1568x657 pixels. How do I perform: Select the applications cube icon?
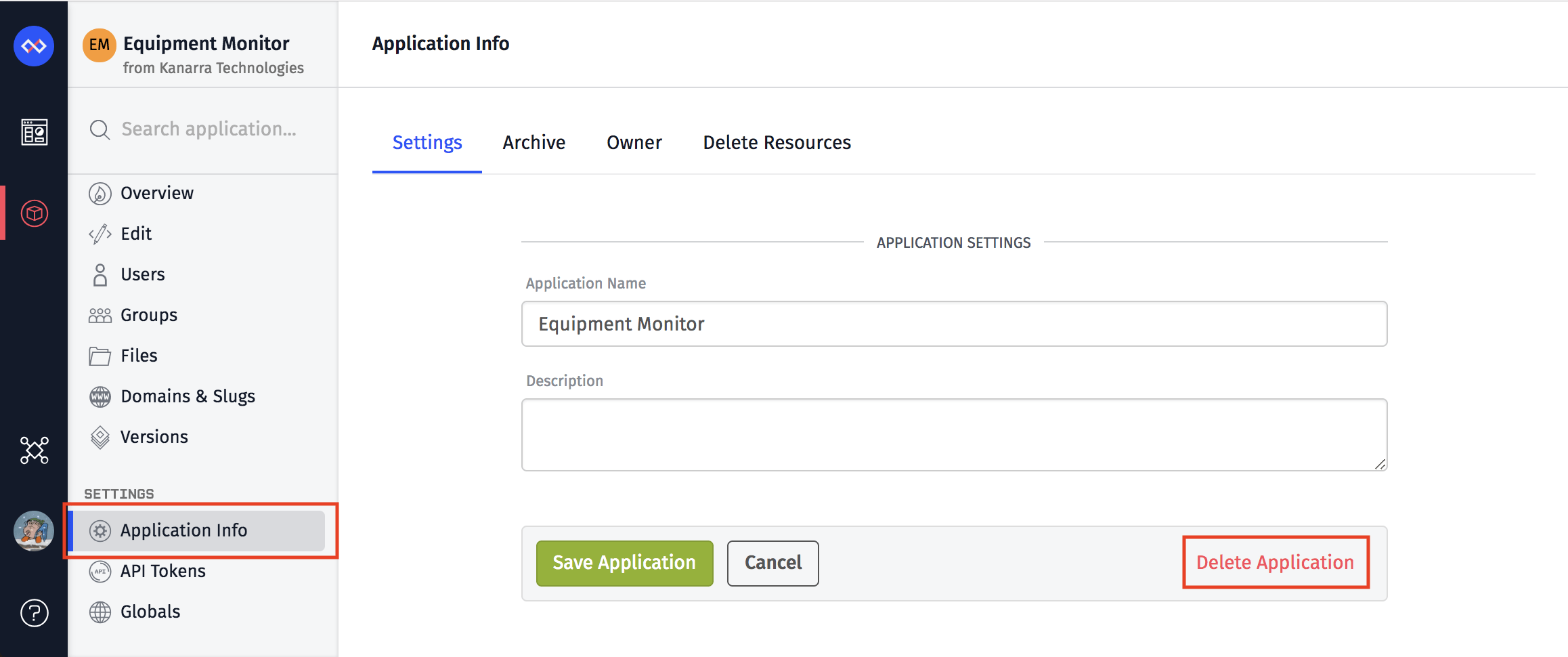click(34, 213)
